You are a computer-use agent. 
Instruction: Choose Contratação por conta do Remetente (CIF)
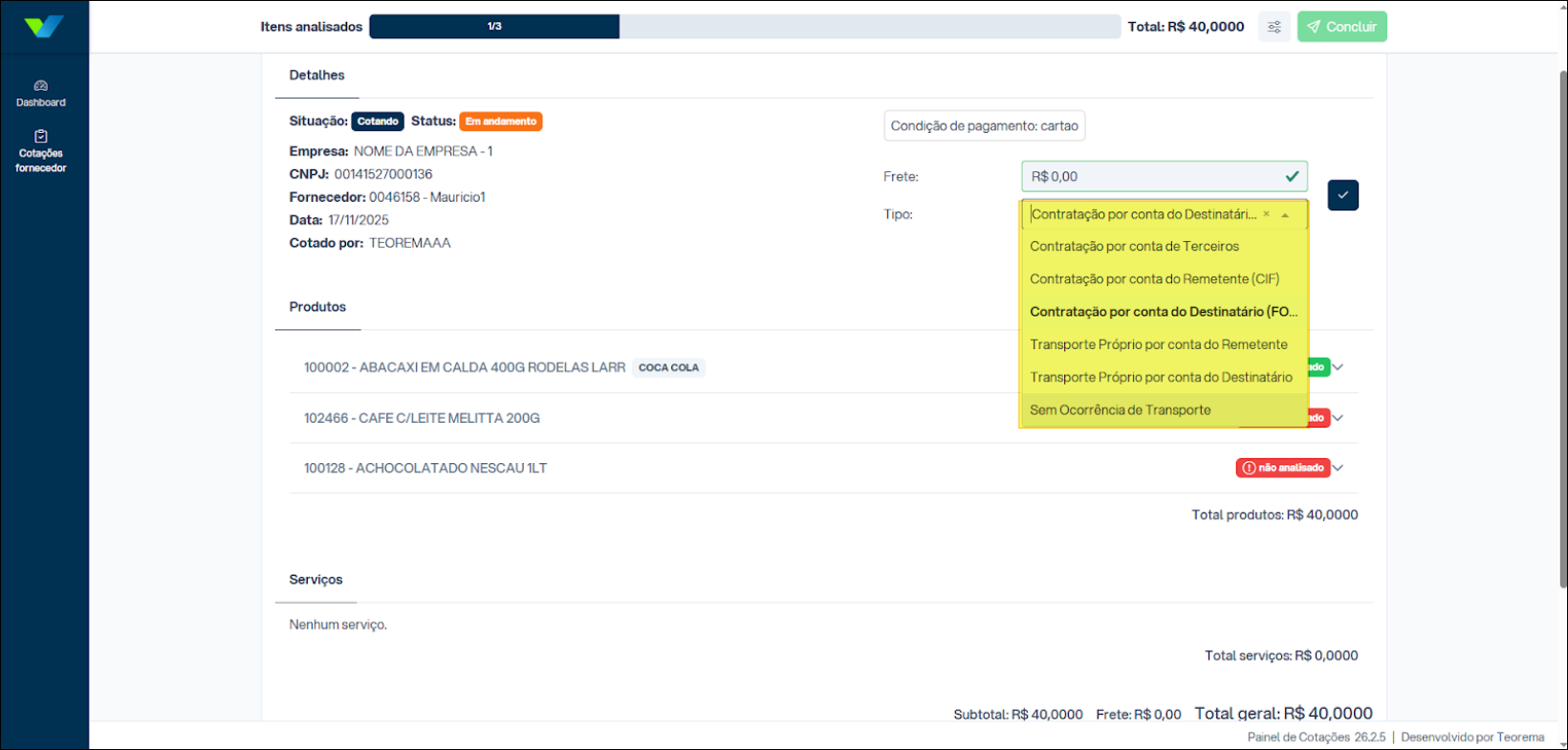(x=1154, y=279)
